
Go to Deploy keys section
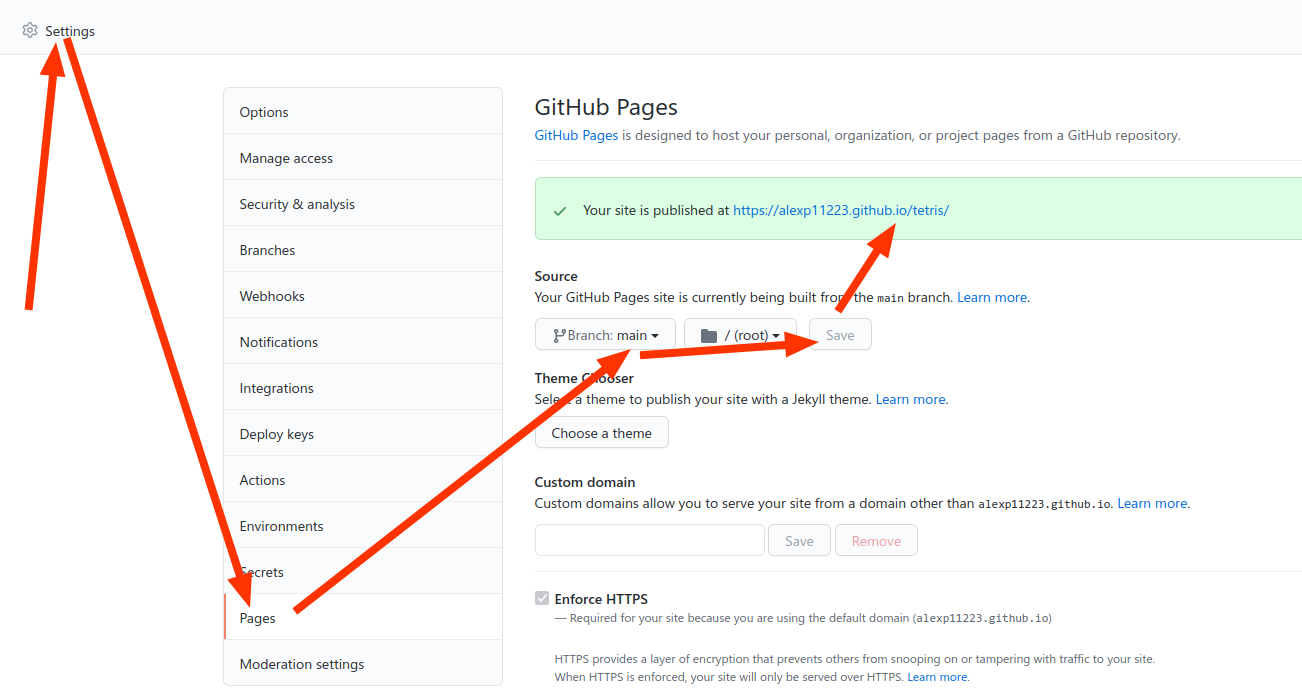[363, 433]
